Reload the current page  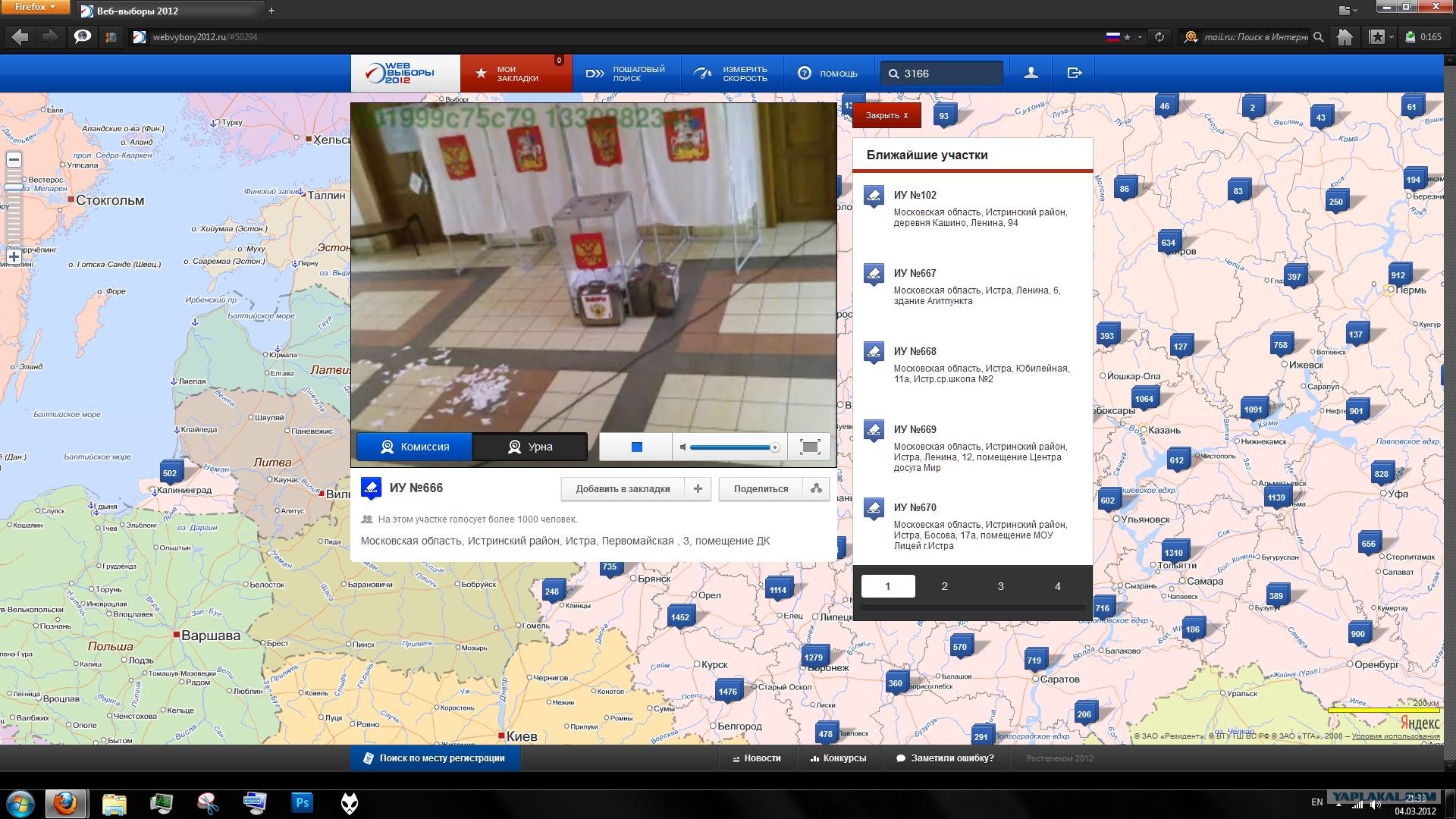tap(1159, 36)
